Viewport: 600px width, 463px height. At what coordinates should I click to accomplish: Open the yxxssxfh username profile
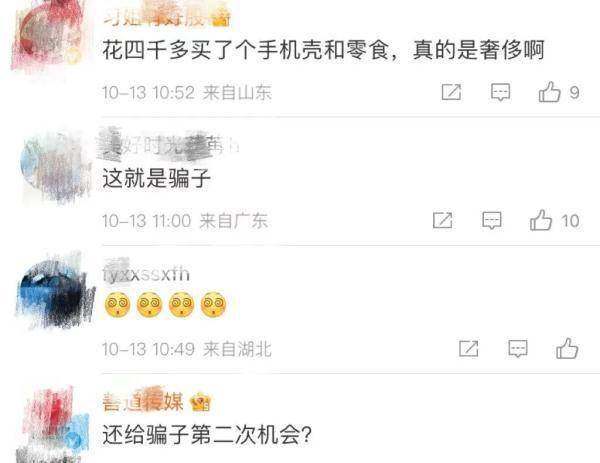[146, 274]
